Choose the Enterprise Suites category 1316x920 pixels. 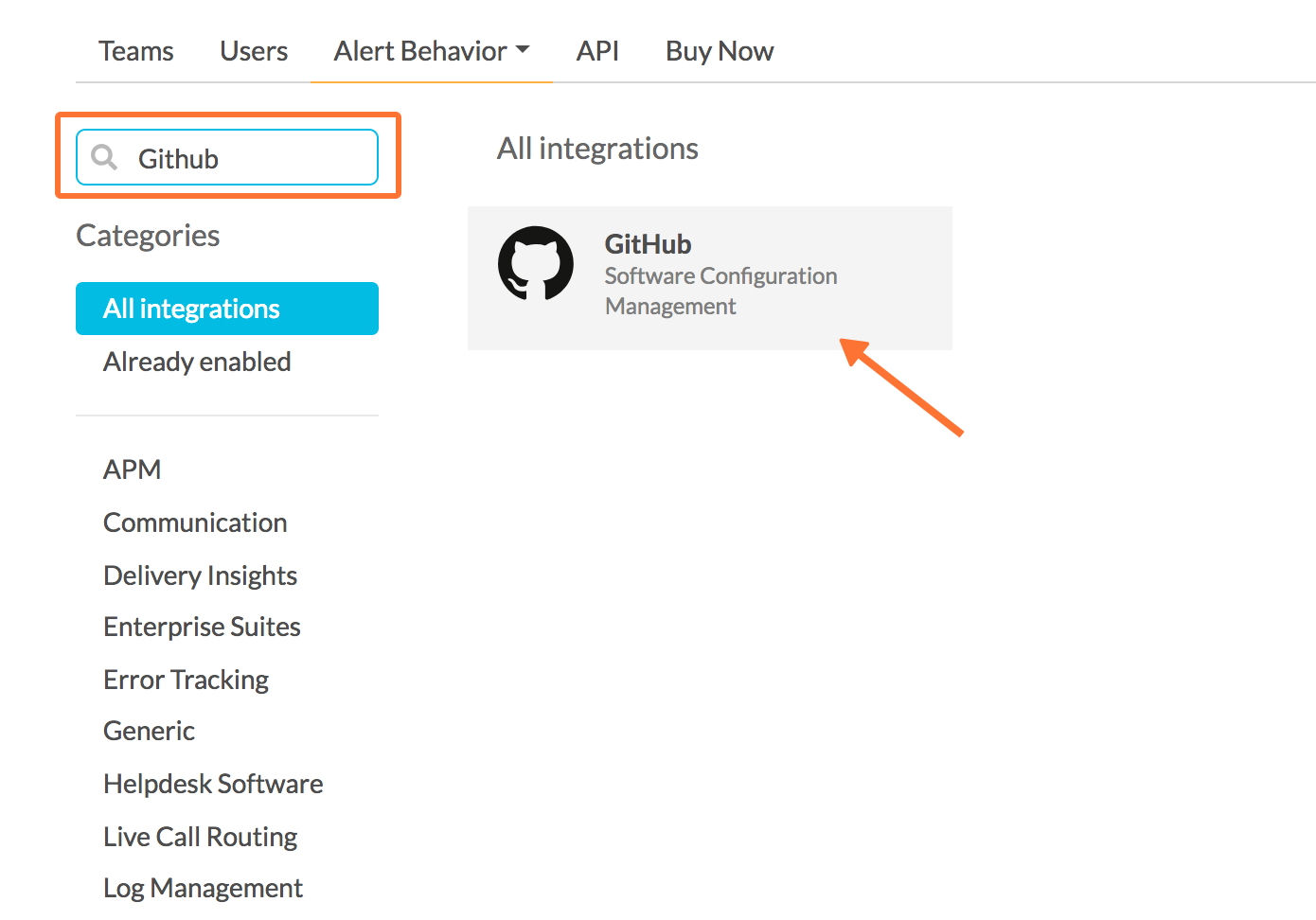202,627
